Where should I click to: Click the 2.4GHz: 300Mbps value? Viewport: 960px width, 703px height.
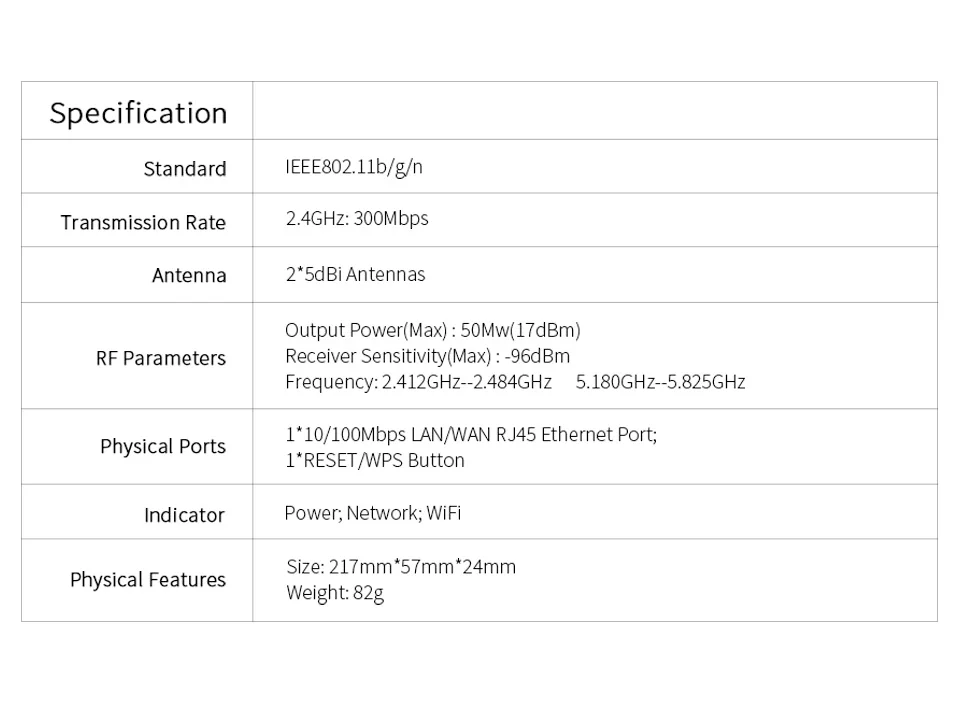357,219
